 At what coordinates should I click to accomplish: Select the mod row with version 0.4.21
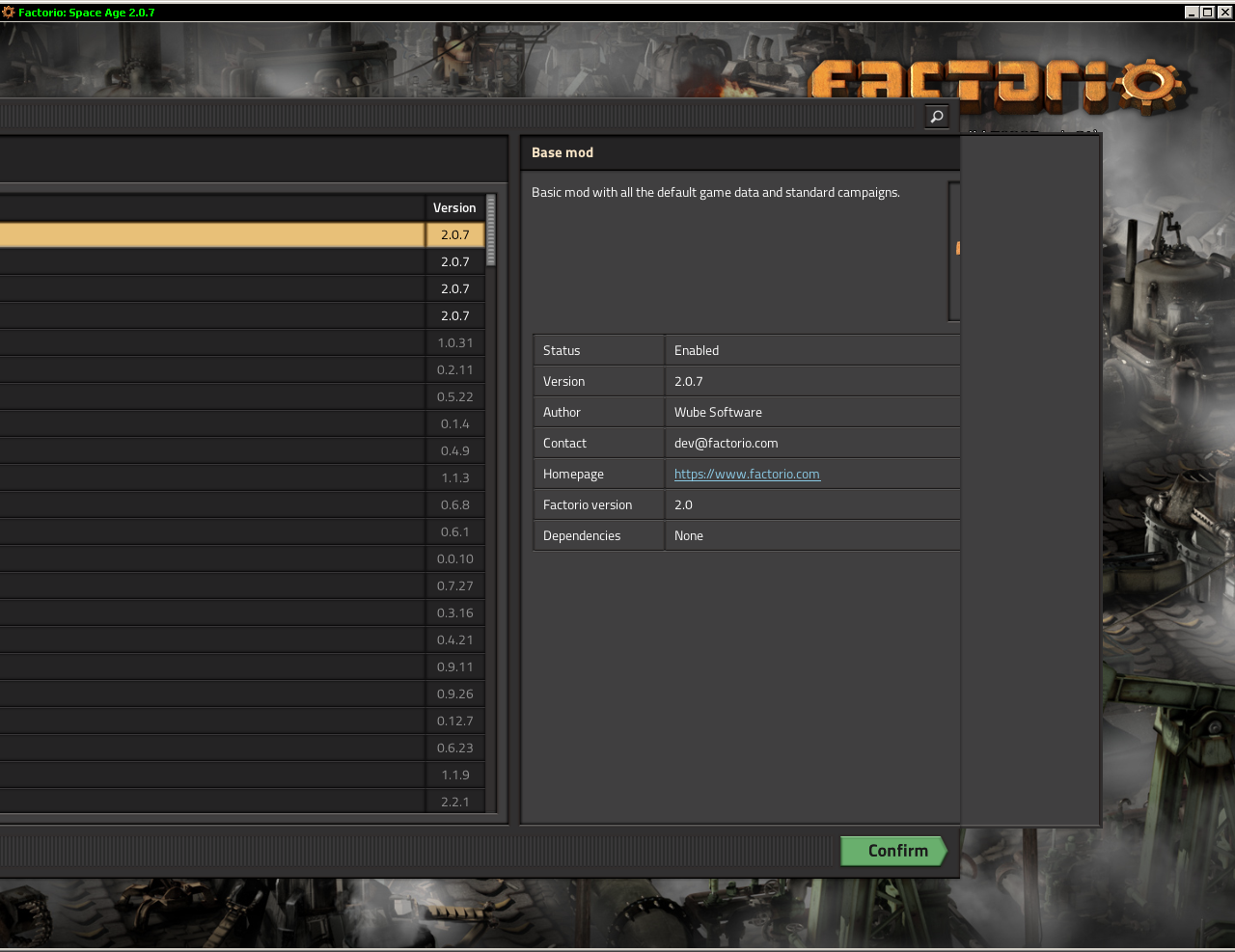tap(242, 639)
